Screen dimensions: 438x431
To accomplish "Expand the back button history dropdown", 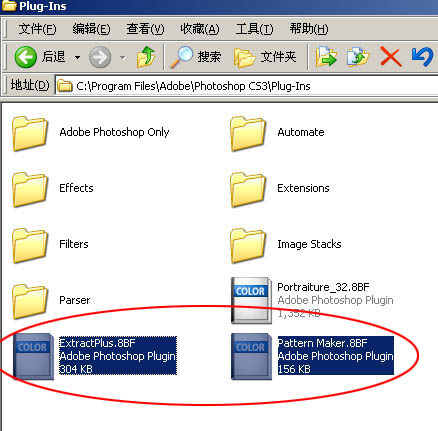I will [77, 58].
